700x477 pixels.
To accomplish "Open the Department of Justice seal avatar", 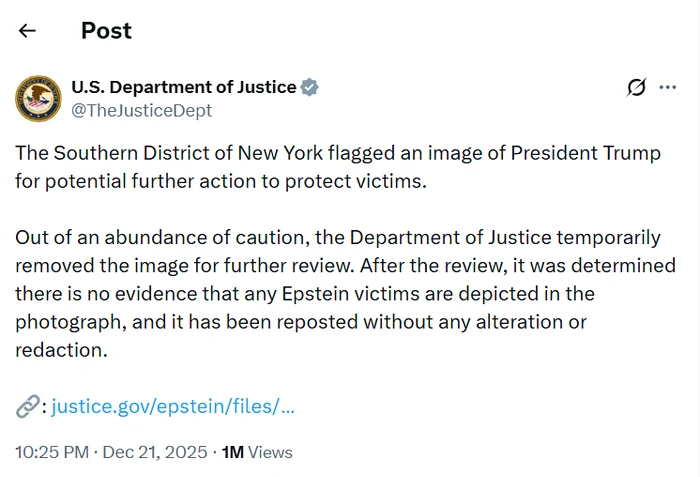I will coord(38,98).
